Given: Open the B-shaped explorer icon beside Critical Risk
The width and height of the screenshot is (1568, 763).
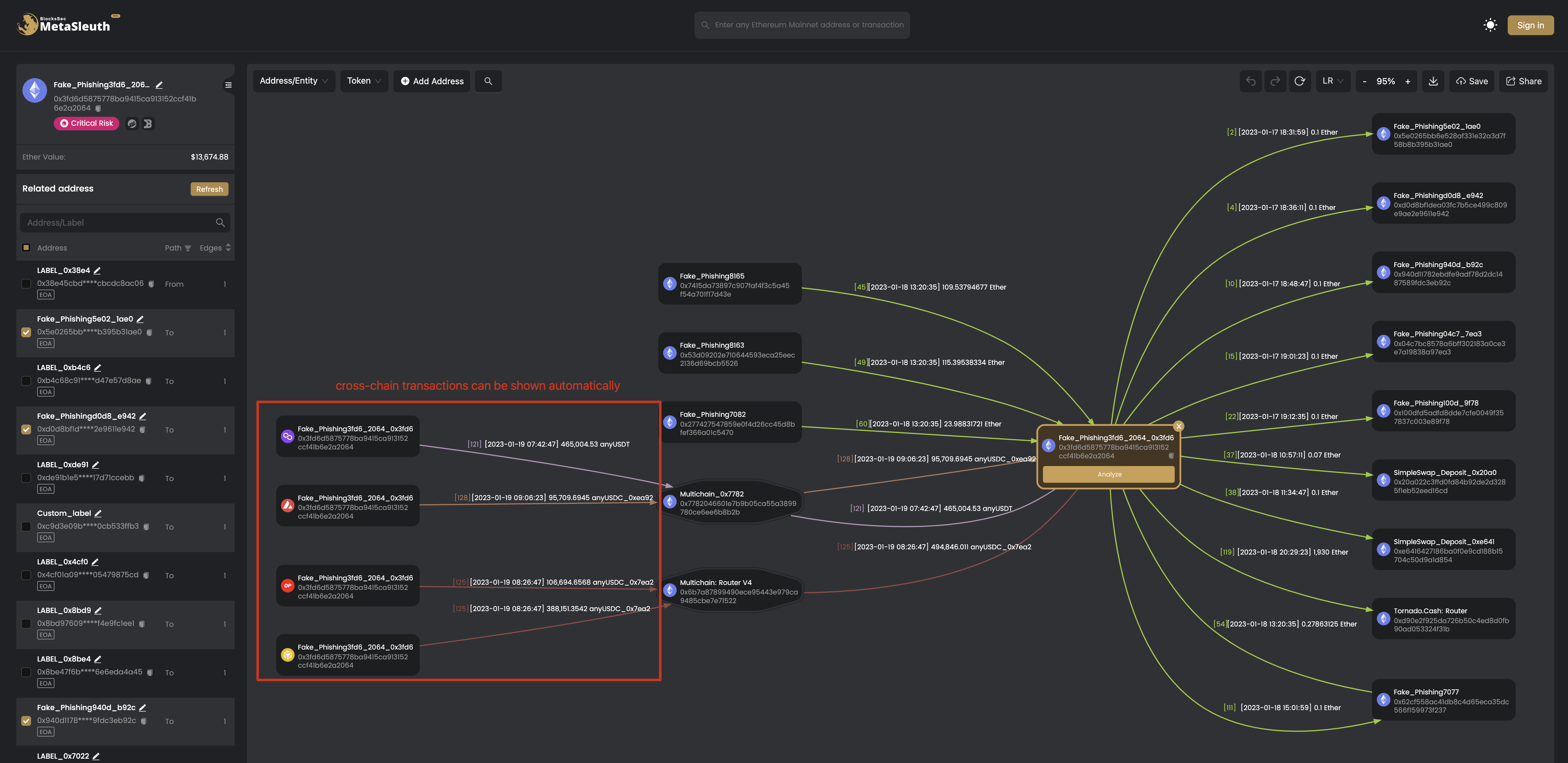Looking at the screenshot, I should [x=148, y=124].
